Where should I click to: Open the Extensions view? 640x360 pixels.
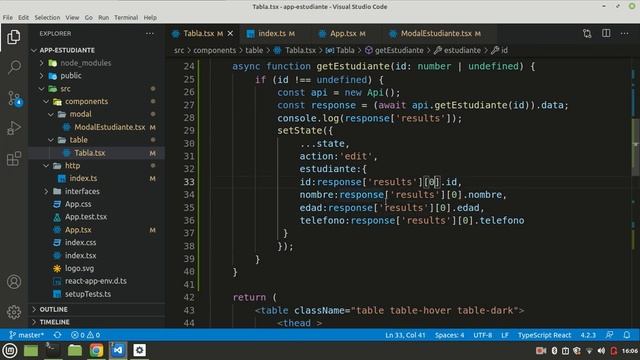click(x=14, y=158)
